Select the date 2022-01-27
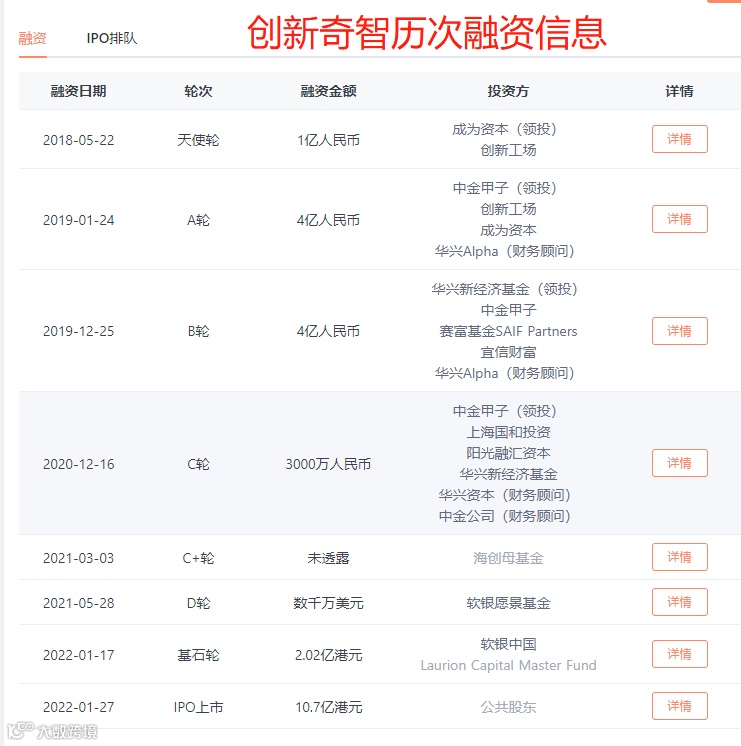This screenshot has width=741, height=746. point(79,707)
